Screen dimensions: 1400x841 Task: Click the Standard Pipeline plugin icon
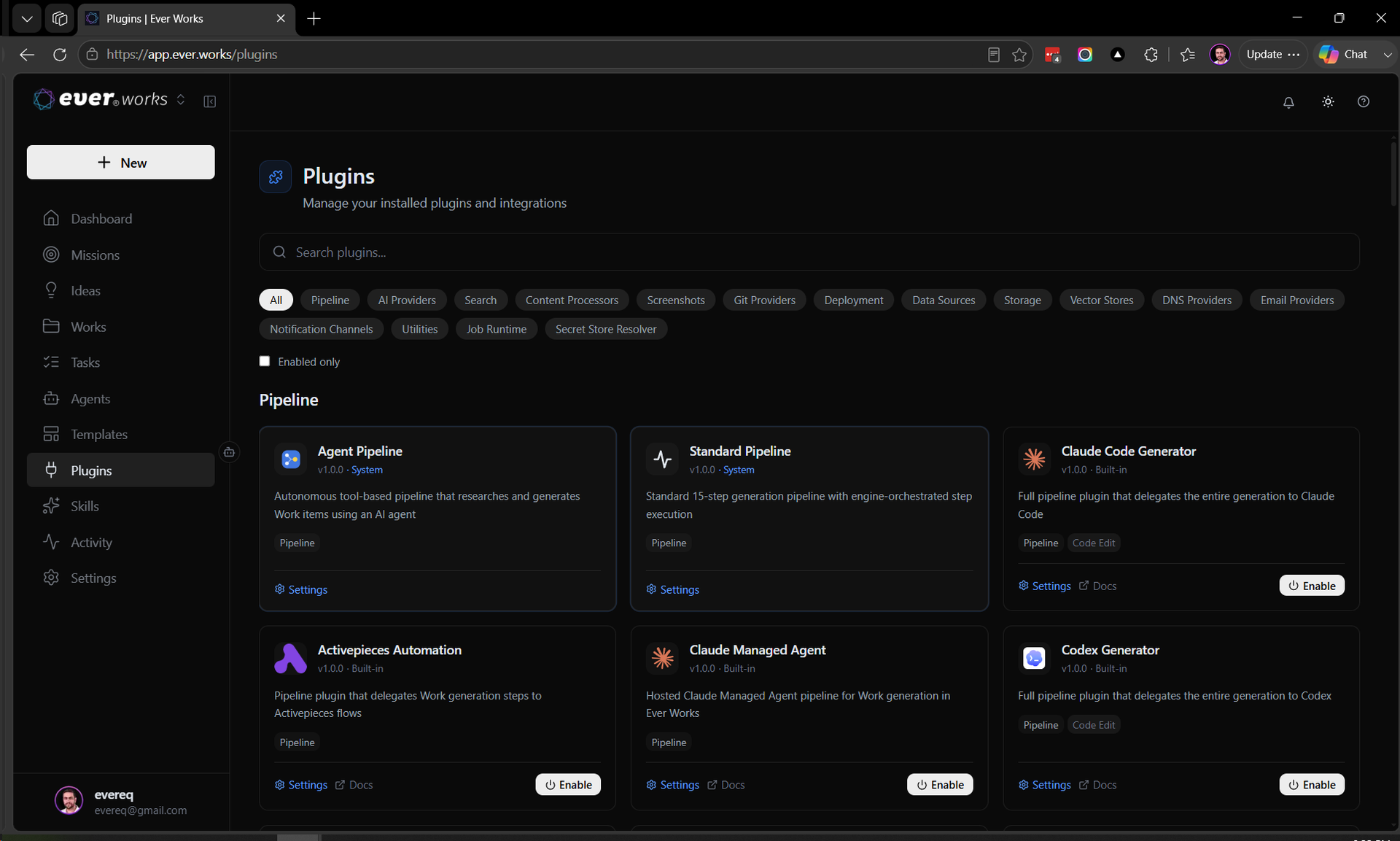[x=662, y=459]
